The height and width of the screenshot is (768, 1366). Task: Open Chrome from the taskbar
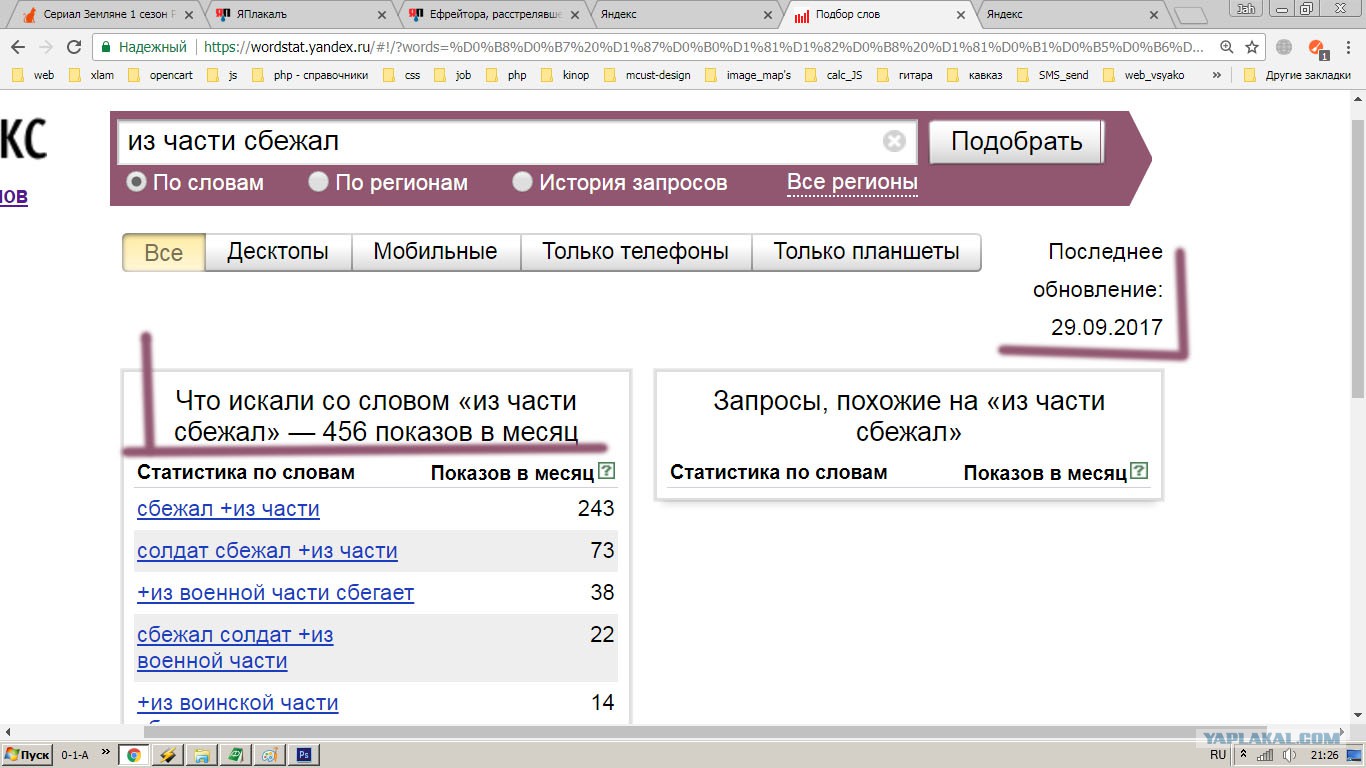click(x=133, y=755)
